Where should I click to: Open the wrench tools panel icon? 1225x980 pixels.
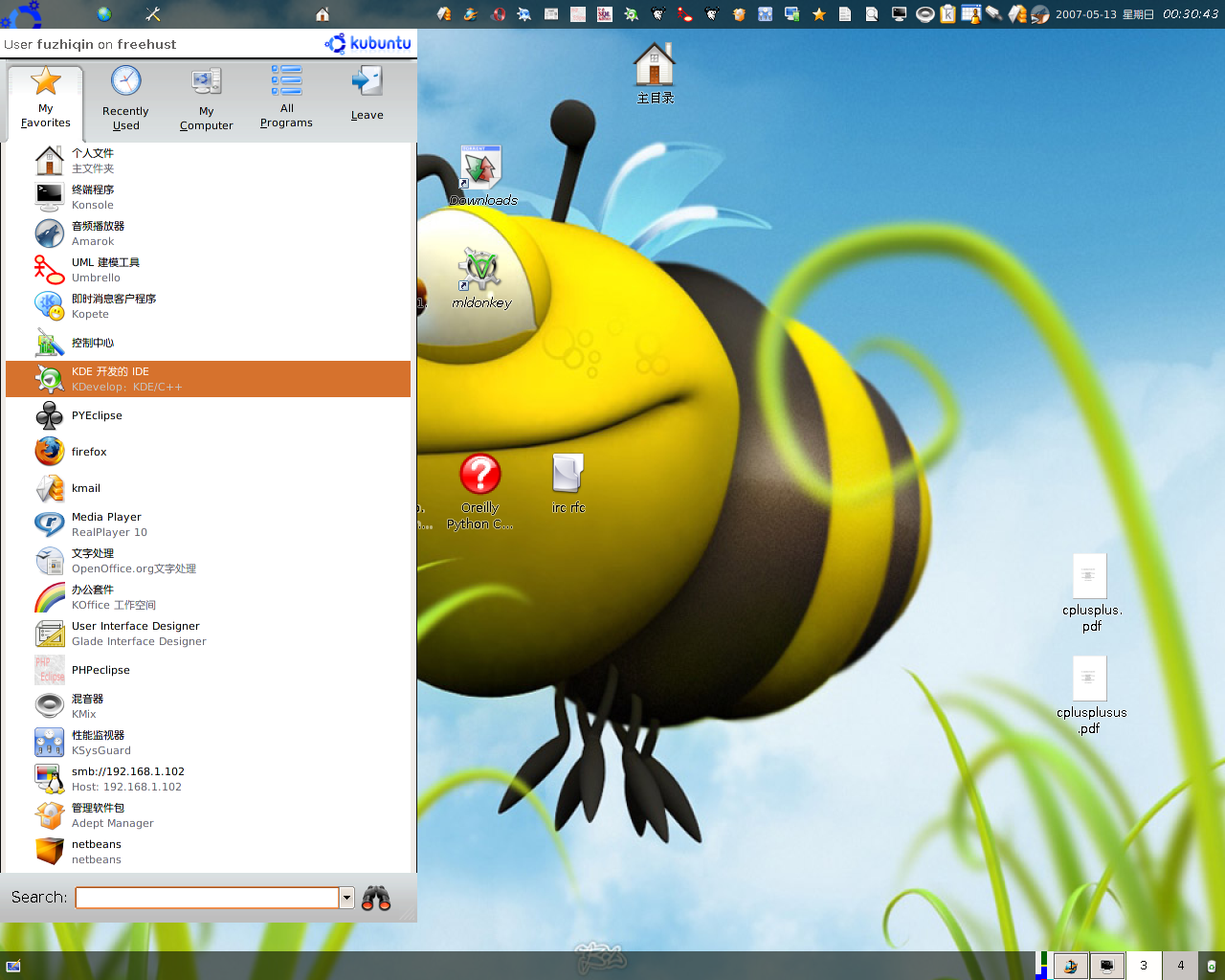(x=153, y=14)
